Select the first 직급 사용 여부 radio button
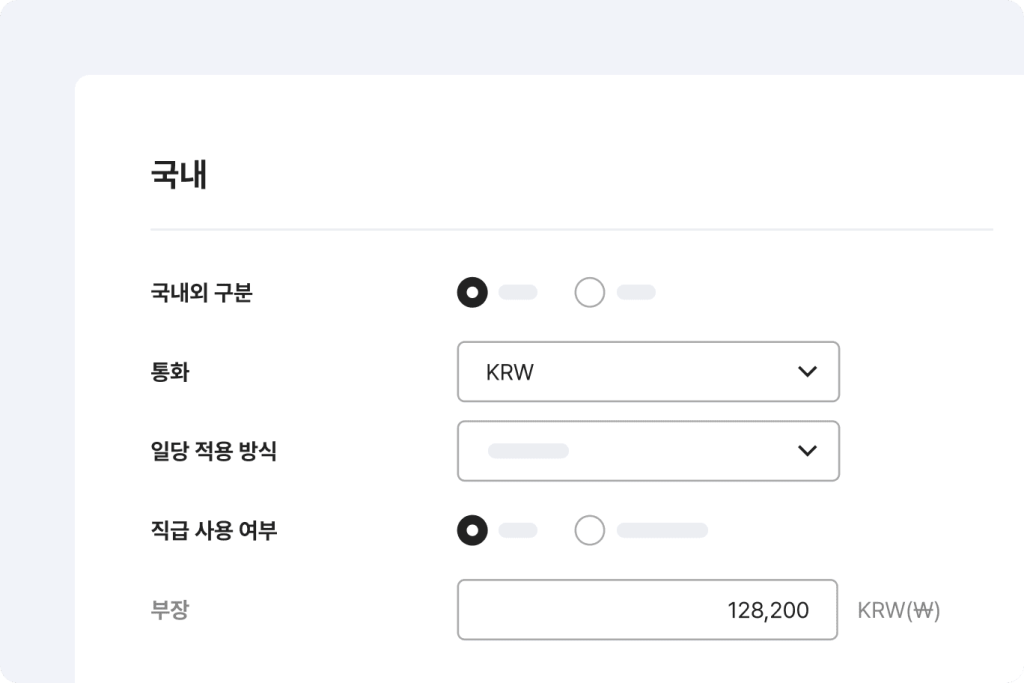This screenshot has width=1024, height=683. (x=472, y=531)
